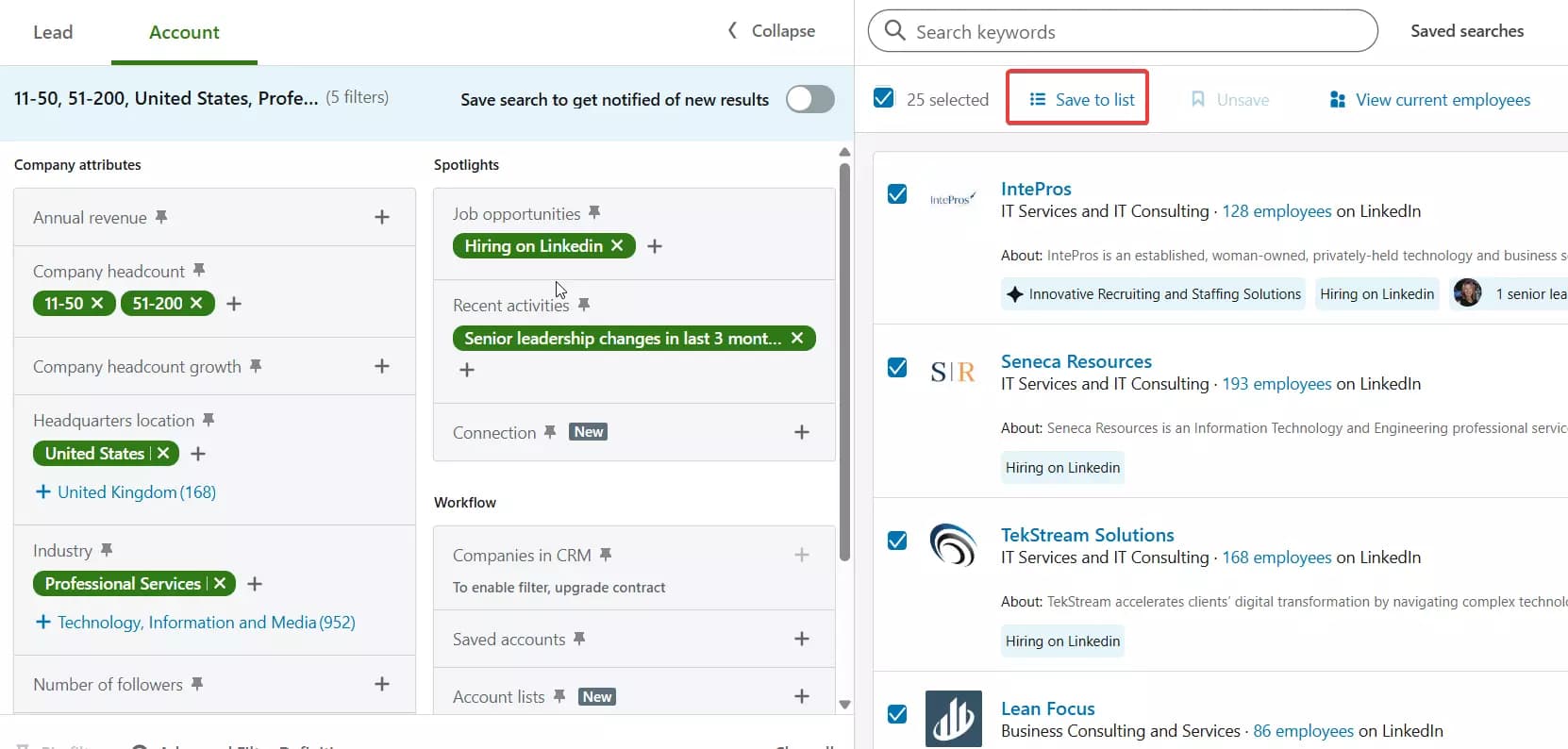Remove the United States location chip
The width and height of the screenshot is (1568, 749).
pos(163,453)
